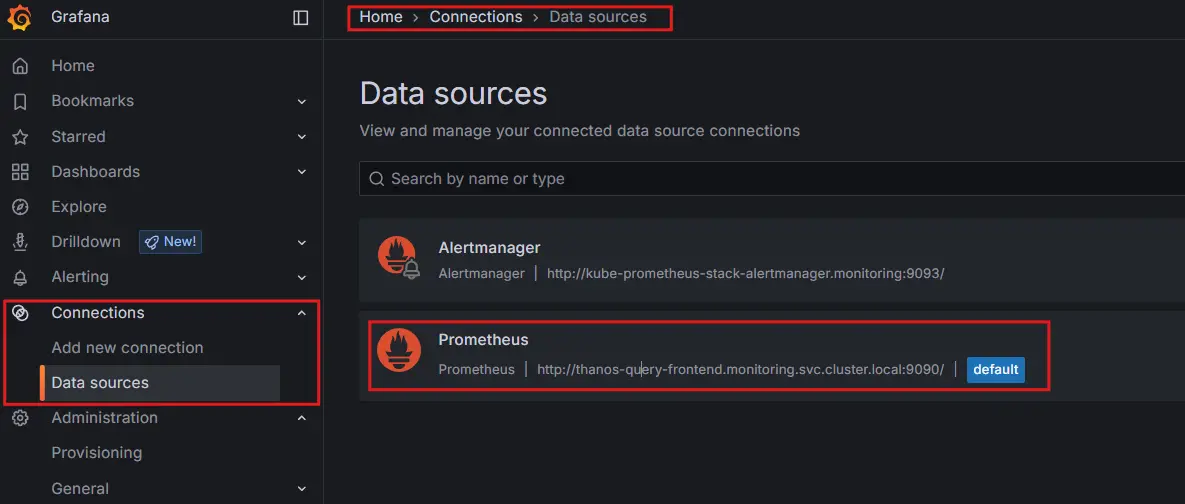Click the Connections link icon
The image size is (1185, 504).
click(20, 313)
